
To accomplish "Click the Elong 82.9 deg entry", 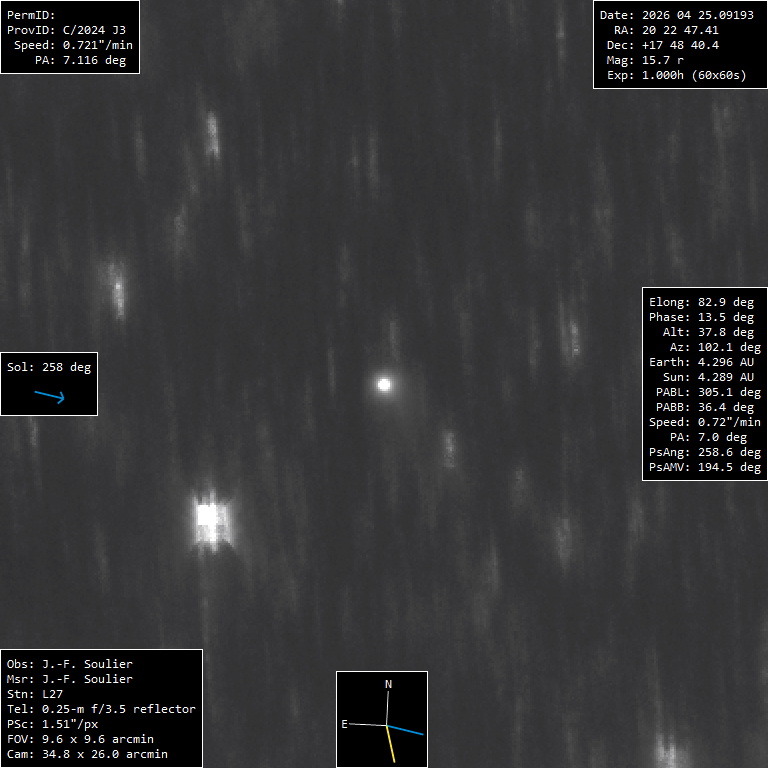I will click(x=701, y=302).
